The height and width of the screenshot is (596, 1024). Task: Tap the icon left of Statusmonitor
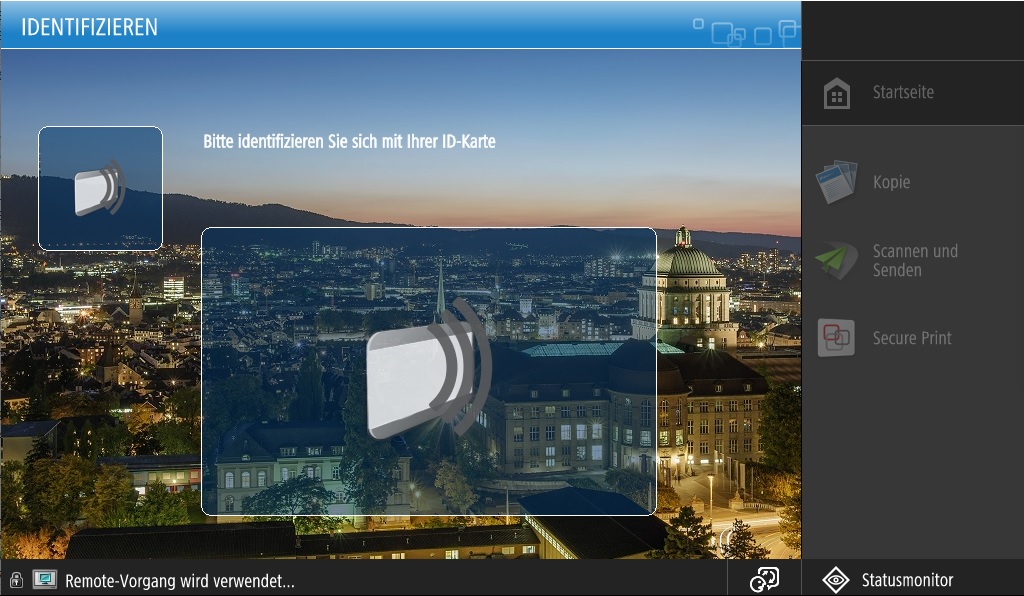pos(764,580)
